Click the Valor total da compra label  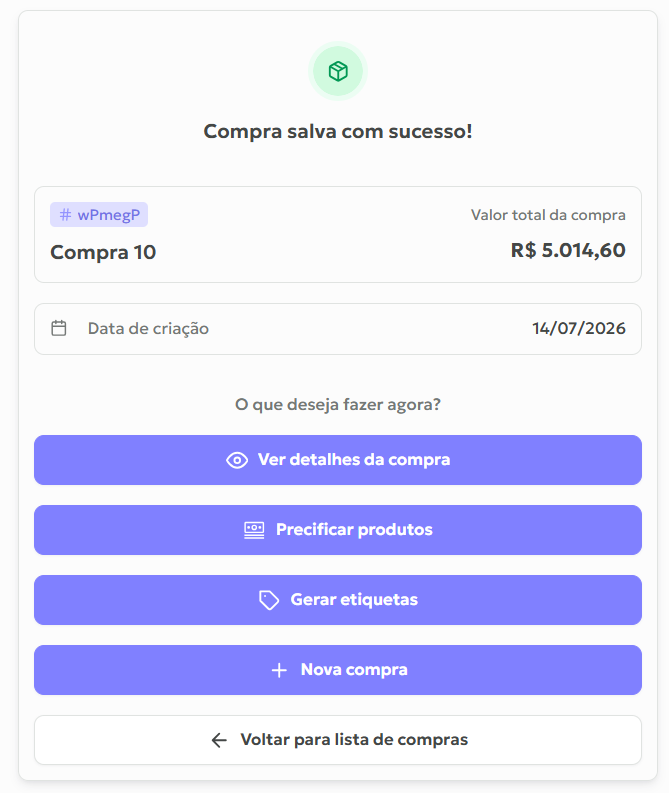(x=548, y=215)
